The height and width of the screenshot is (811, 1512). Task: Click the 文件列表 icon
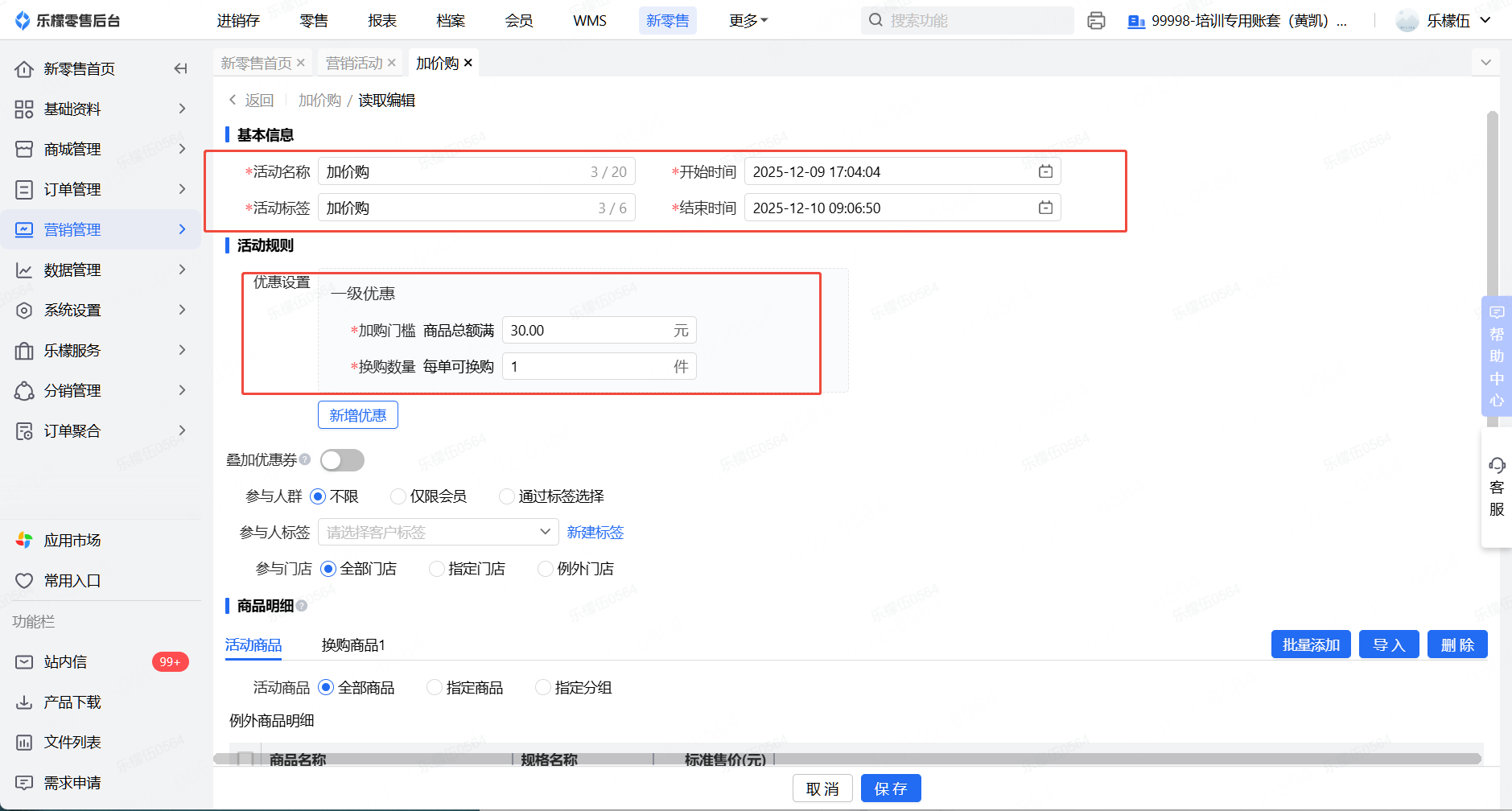[24, 743]
